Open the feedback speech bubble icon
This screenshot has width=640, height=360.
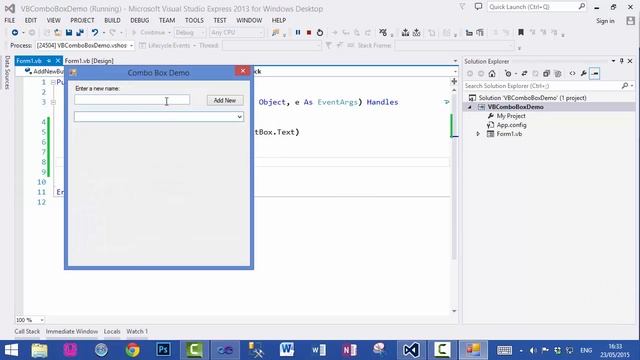pyautogui.click(x=478, y=7)
